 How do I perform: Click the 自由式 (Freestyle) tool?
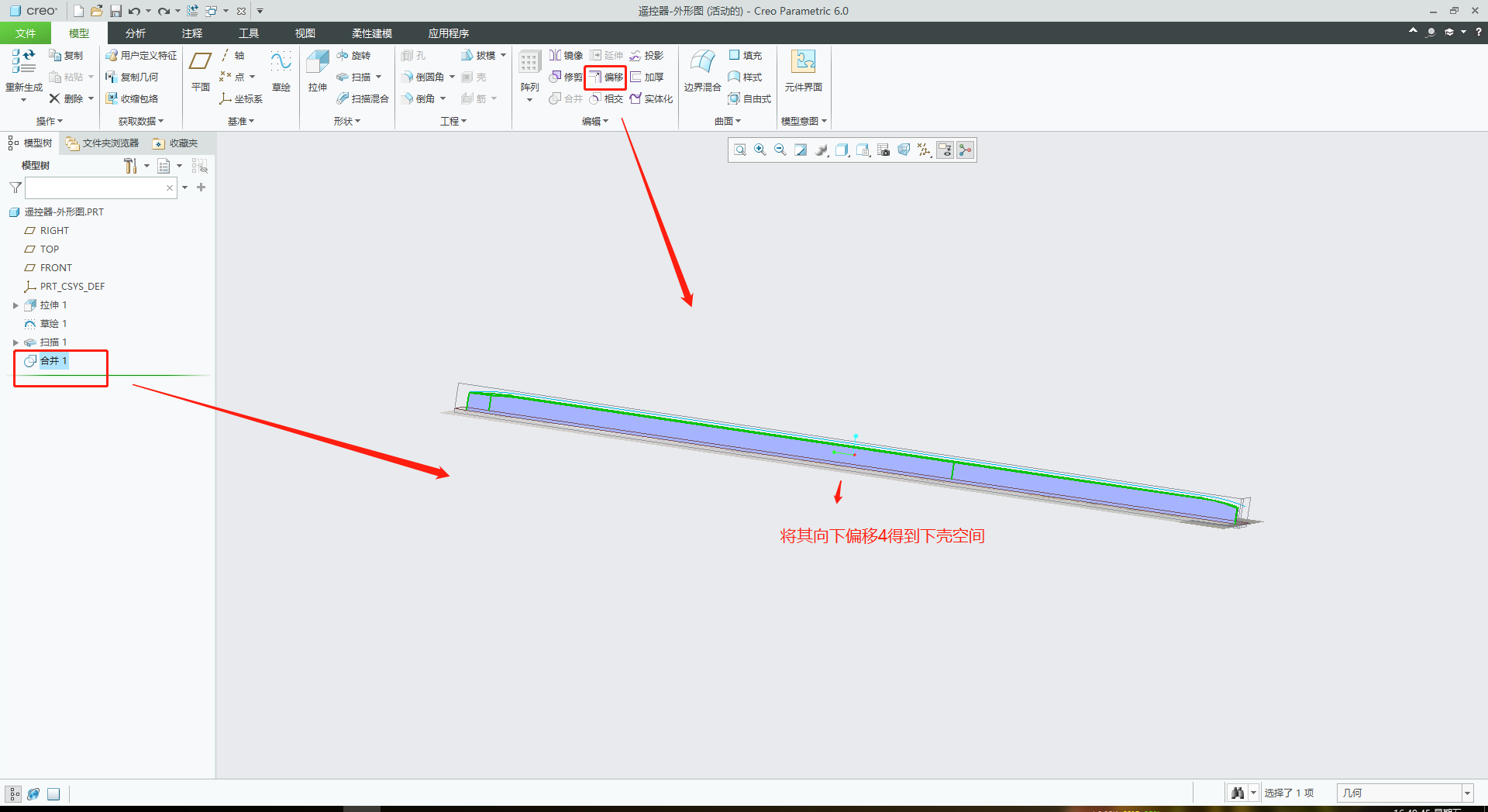pyautogui.click(x=749, y=98)
